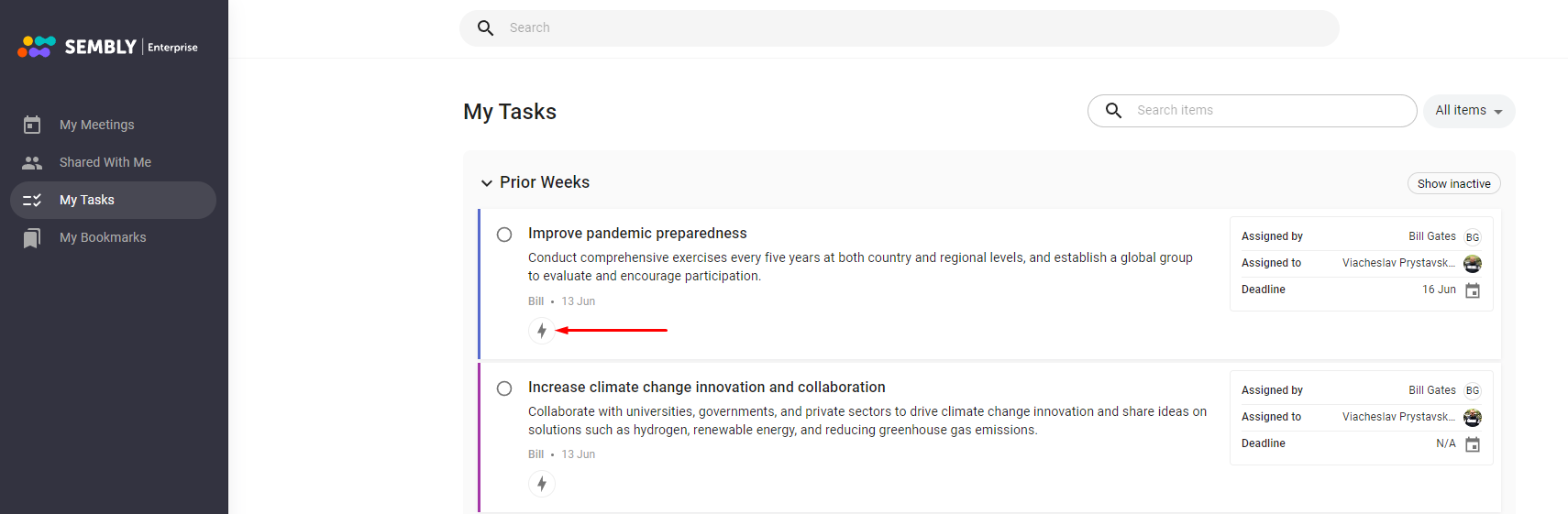Open the All items filter dropdown
The width and height of the screenshot is (1568, 514).
(x=1469, y=111)
